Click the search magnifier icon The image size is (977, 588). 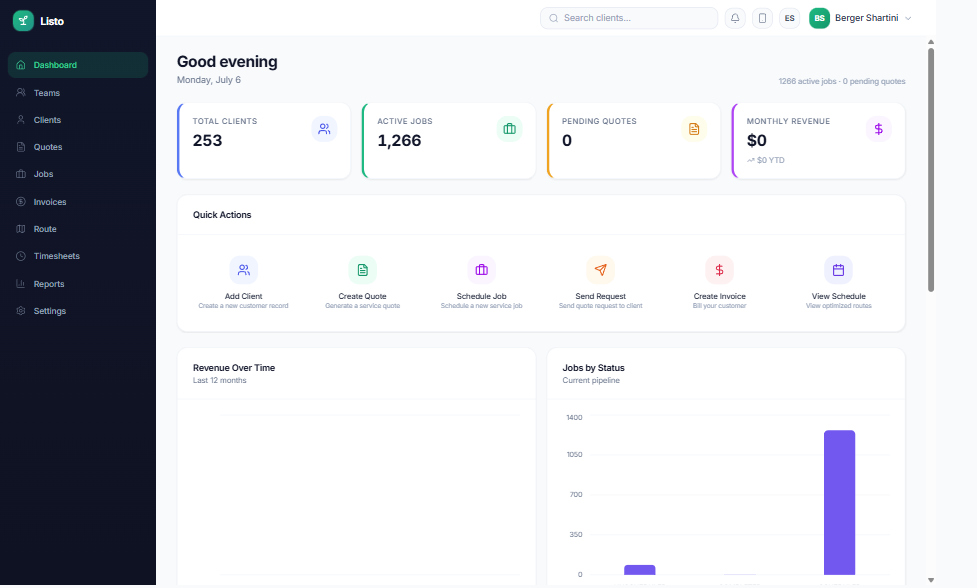(553, 18)
